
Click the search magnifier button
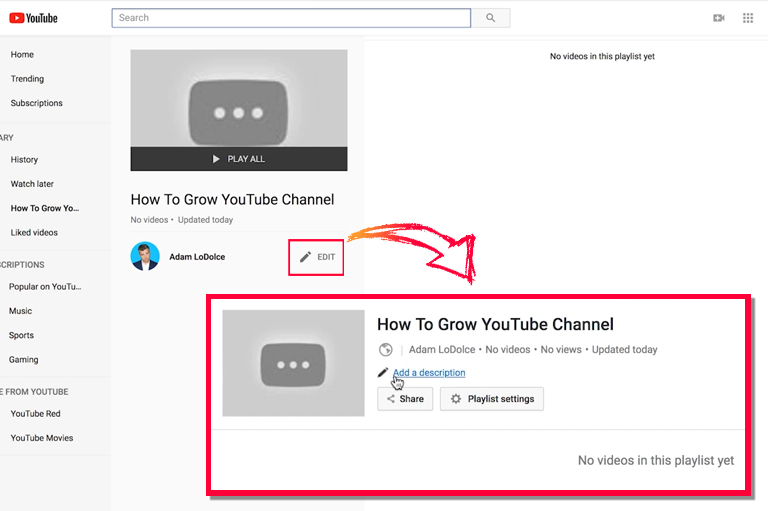490,18
